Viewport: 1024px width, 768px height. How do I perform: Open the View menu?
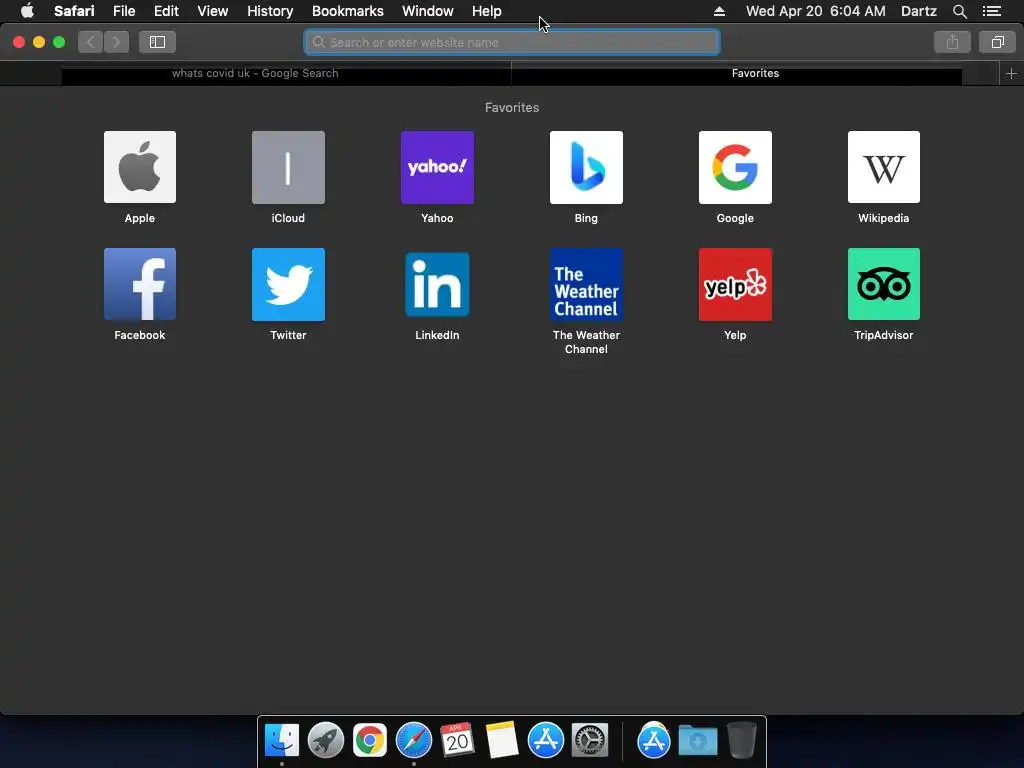212,11
